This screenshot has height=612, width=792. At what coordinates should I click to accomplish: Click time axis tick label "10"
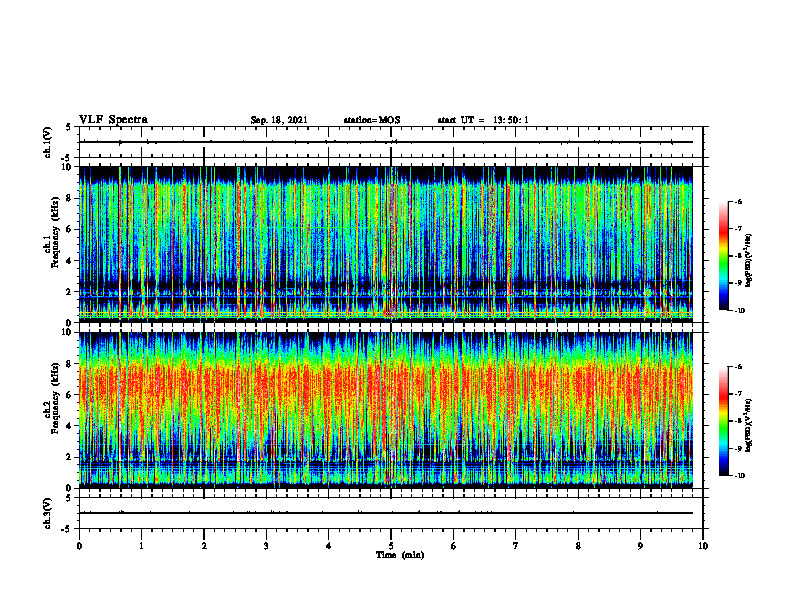tap(703, 546)
